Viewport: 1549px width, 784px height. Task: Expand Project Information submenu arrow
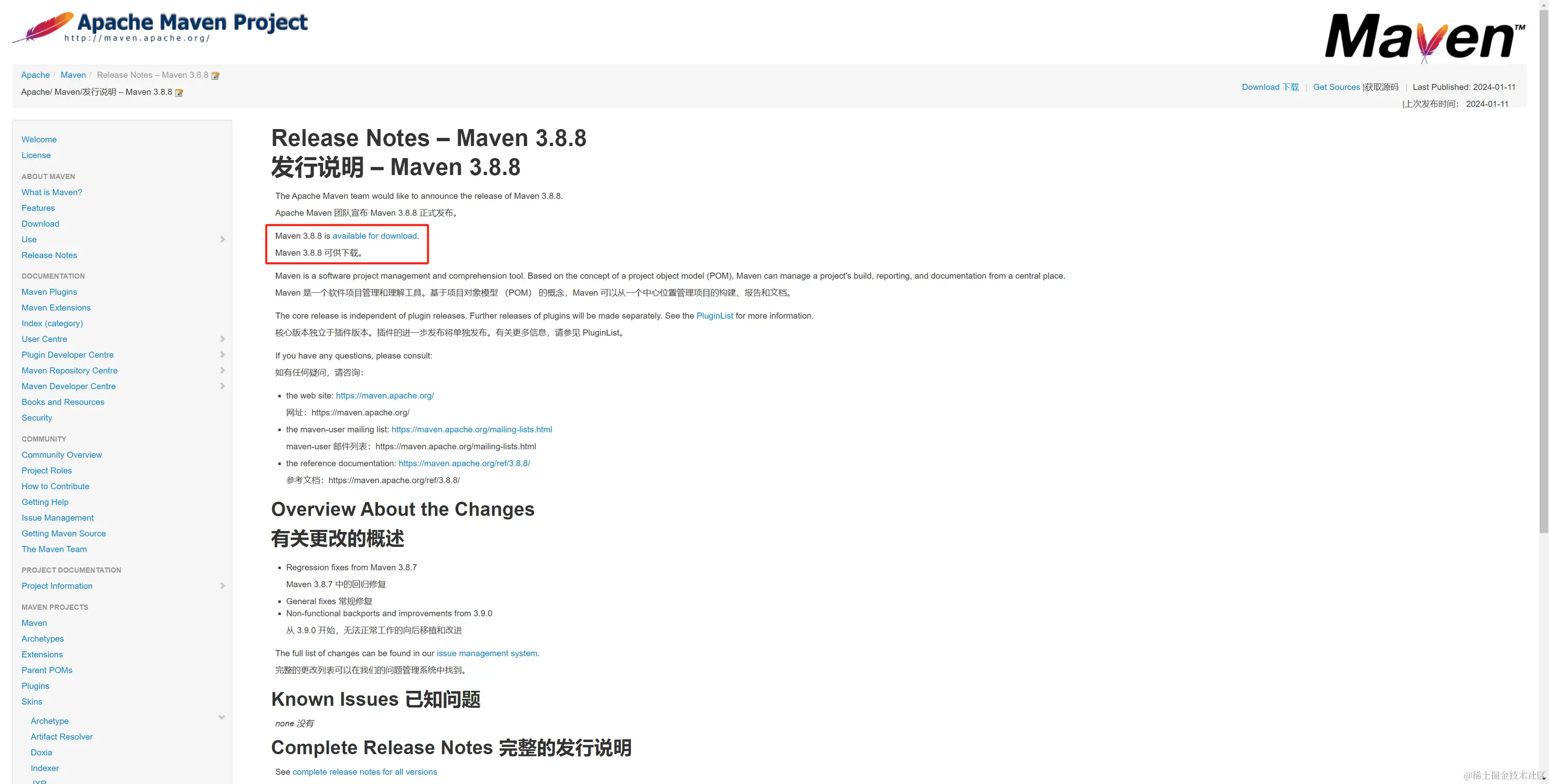click(x=222, y=586)
